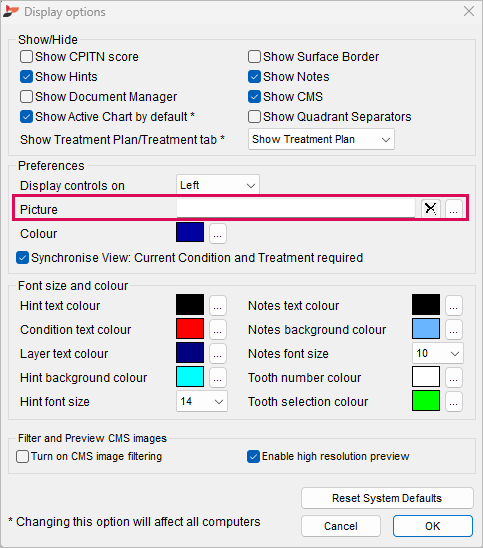Click the cyan Hint background colour swatch
The image size is (483, 548).
[x=190, y=377]
